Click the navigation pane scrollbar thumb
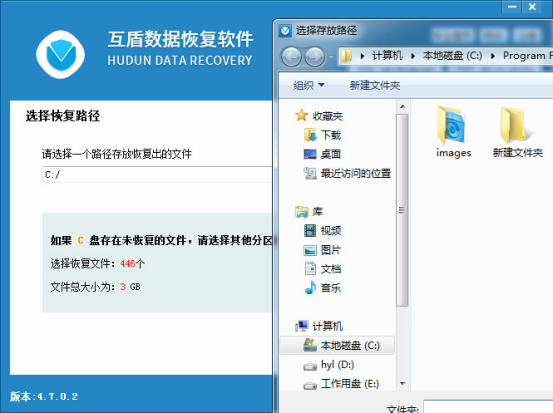Screen dimensions: 553x413 (x=402, y=210)
